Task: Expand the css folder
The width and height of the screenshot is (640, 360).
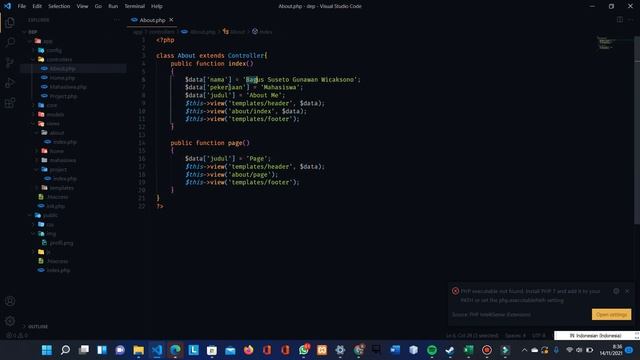Action: pyautogui.click(x=50, y=224)
